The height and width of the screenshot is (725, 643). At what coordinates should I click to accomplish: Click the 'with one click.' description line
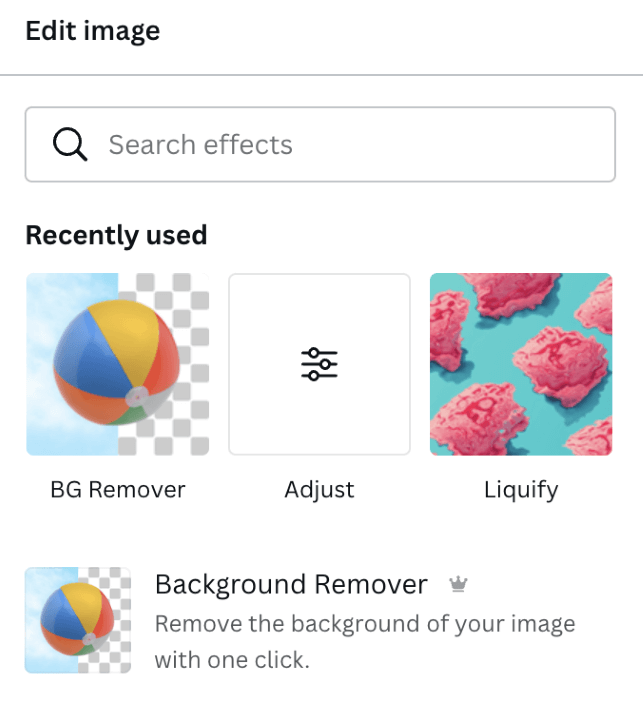[232, 660]
